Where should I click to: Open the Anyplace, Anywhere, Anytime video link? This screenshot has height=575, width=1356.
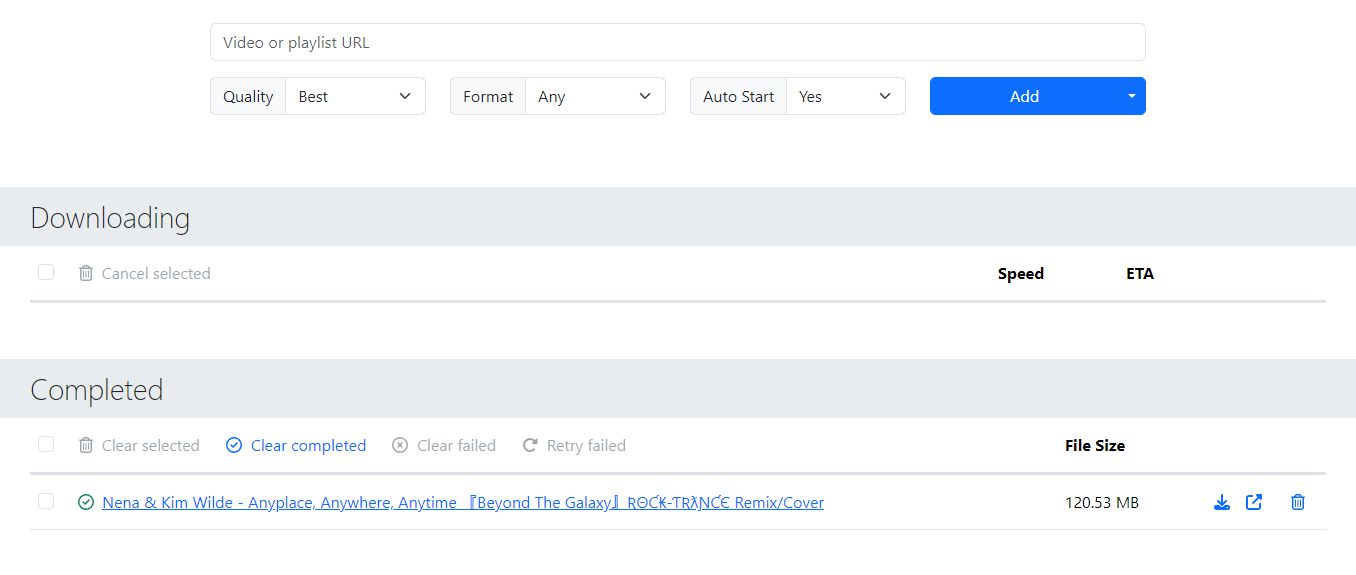click(x=463, y=503)
